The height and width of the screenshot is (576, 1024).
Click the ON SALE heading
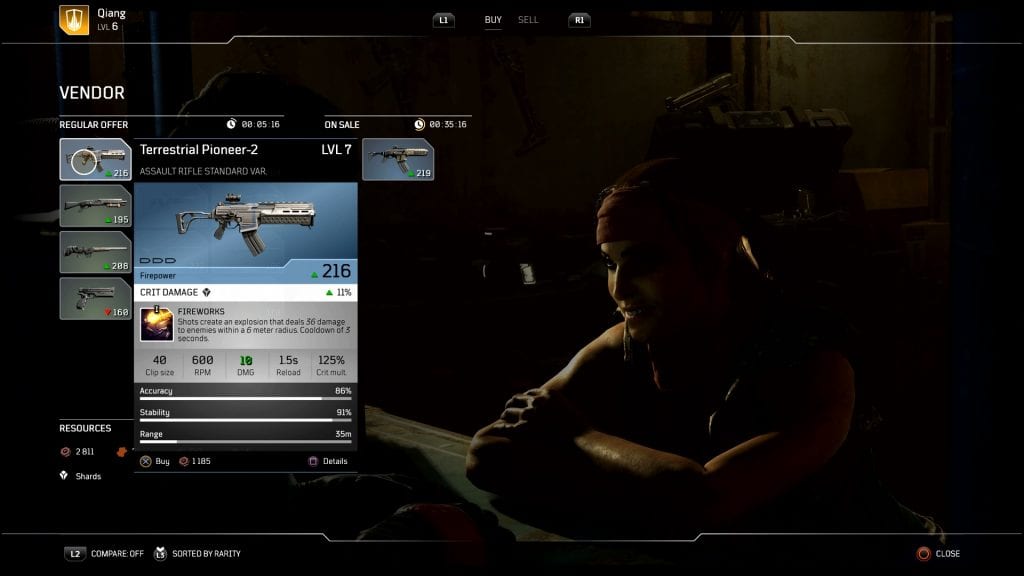tap(342, 124)
